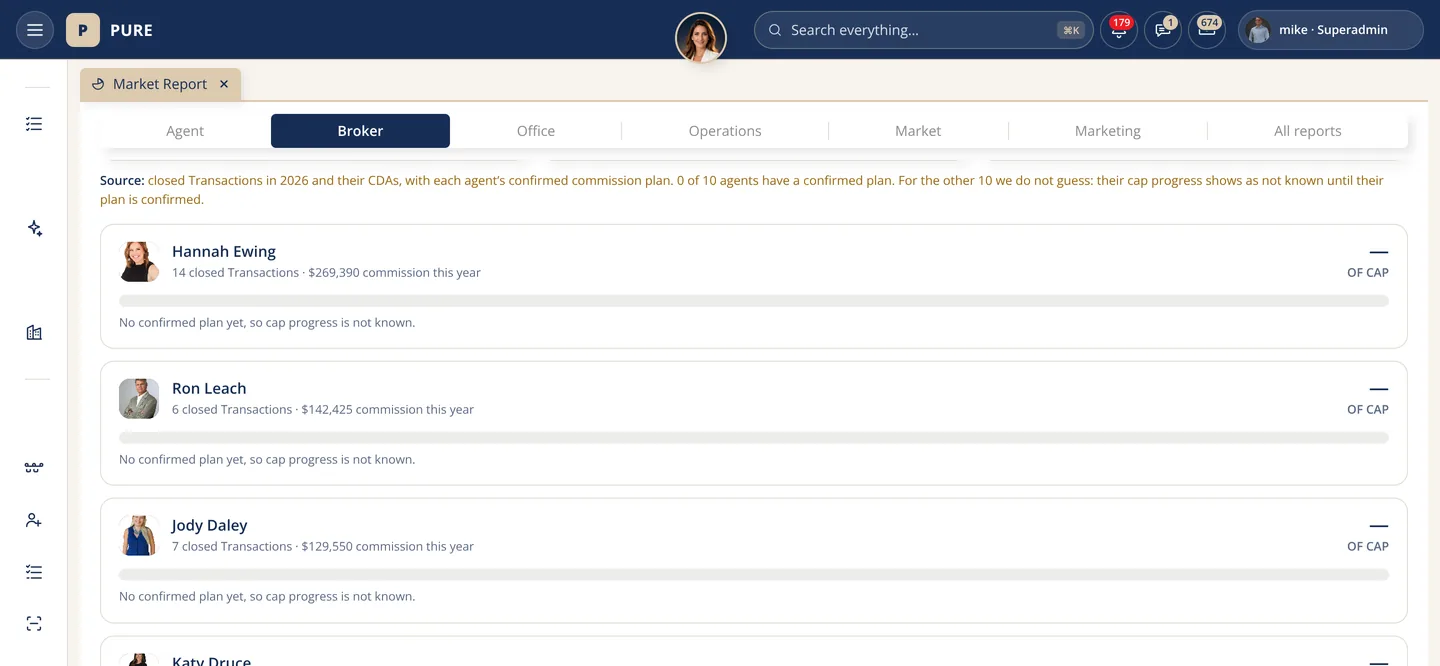
Task: Click Jody Daley's profile photo
Action: (x=139, y=535)
